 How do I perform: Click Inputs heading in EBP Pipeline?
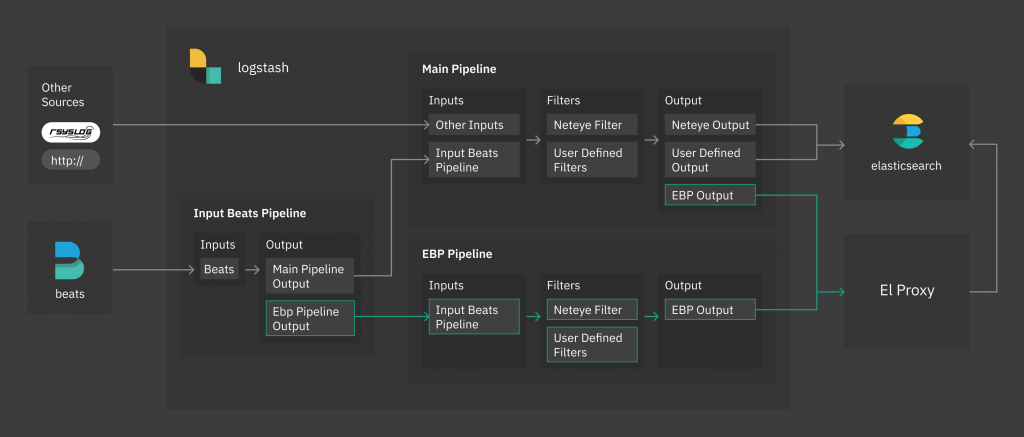446,285
